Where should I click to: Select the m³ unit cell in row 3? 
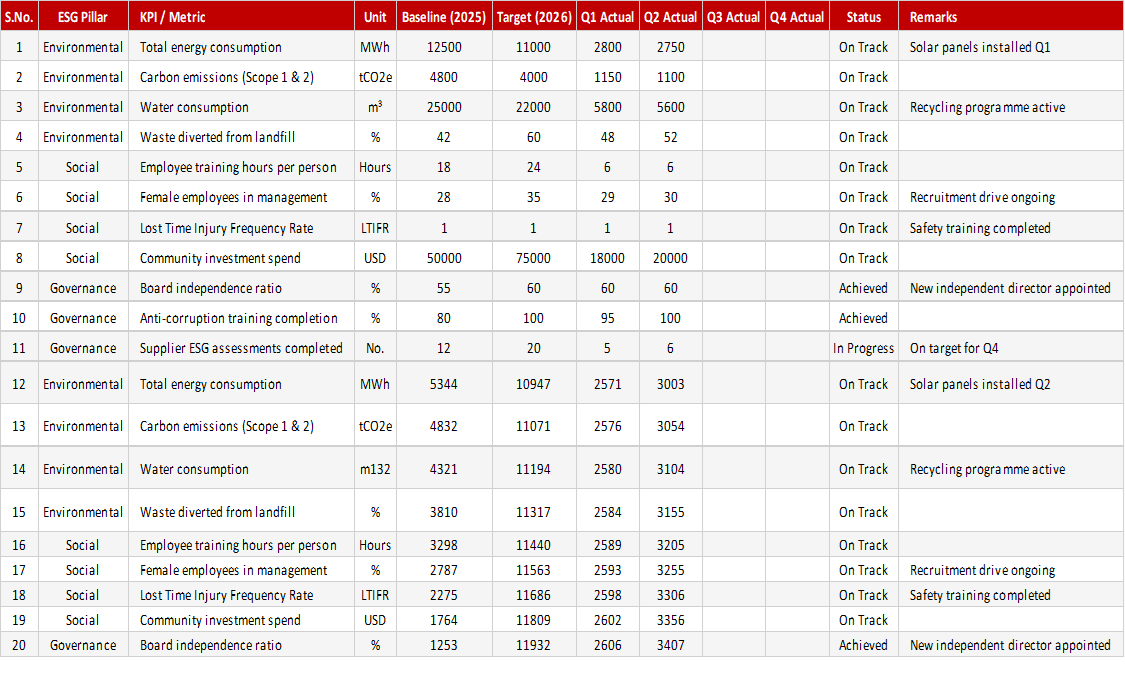point(375,108)
